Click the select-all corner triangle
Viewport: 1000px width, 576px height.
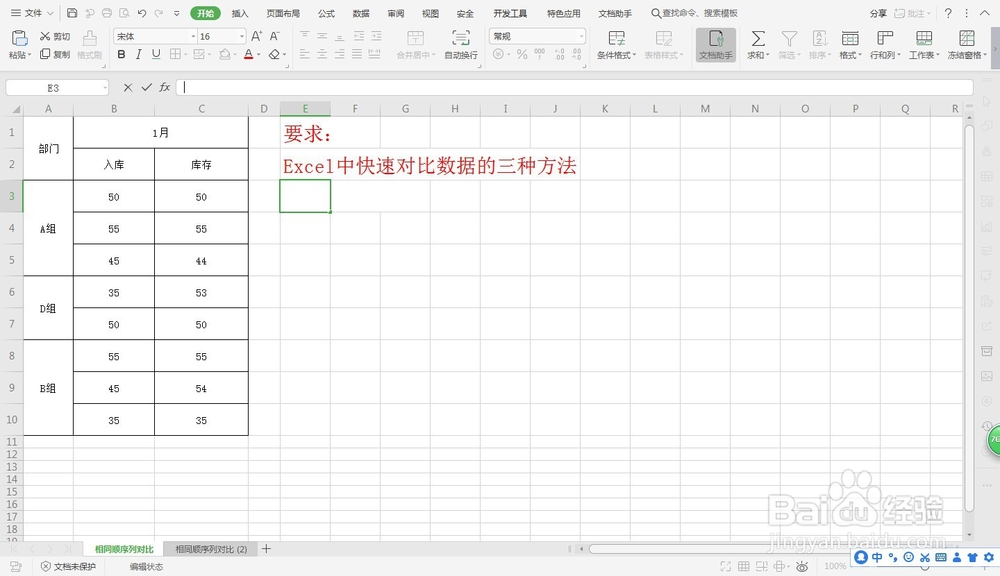(x=15, y=109)
